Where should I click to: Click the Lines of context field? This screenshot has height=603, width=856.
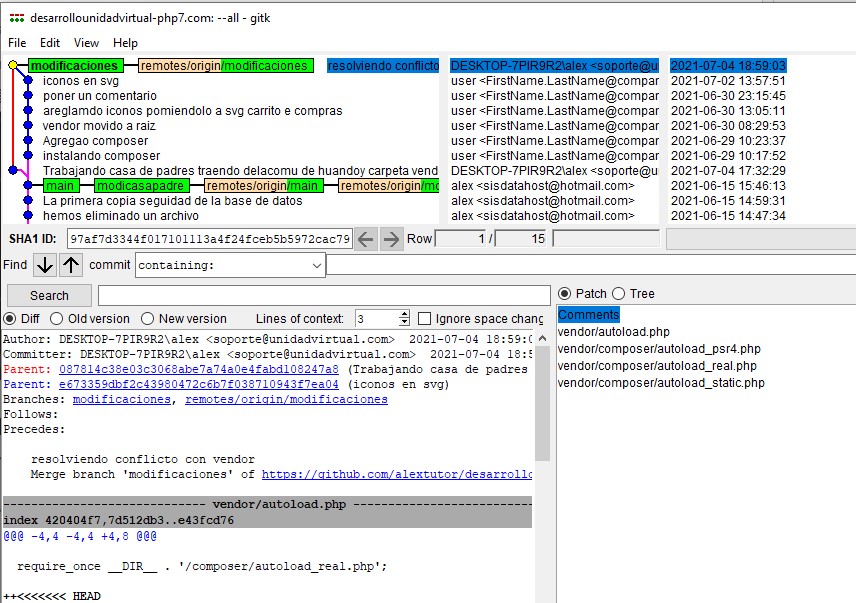(x=377, y=319)
